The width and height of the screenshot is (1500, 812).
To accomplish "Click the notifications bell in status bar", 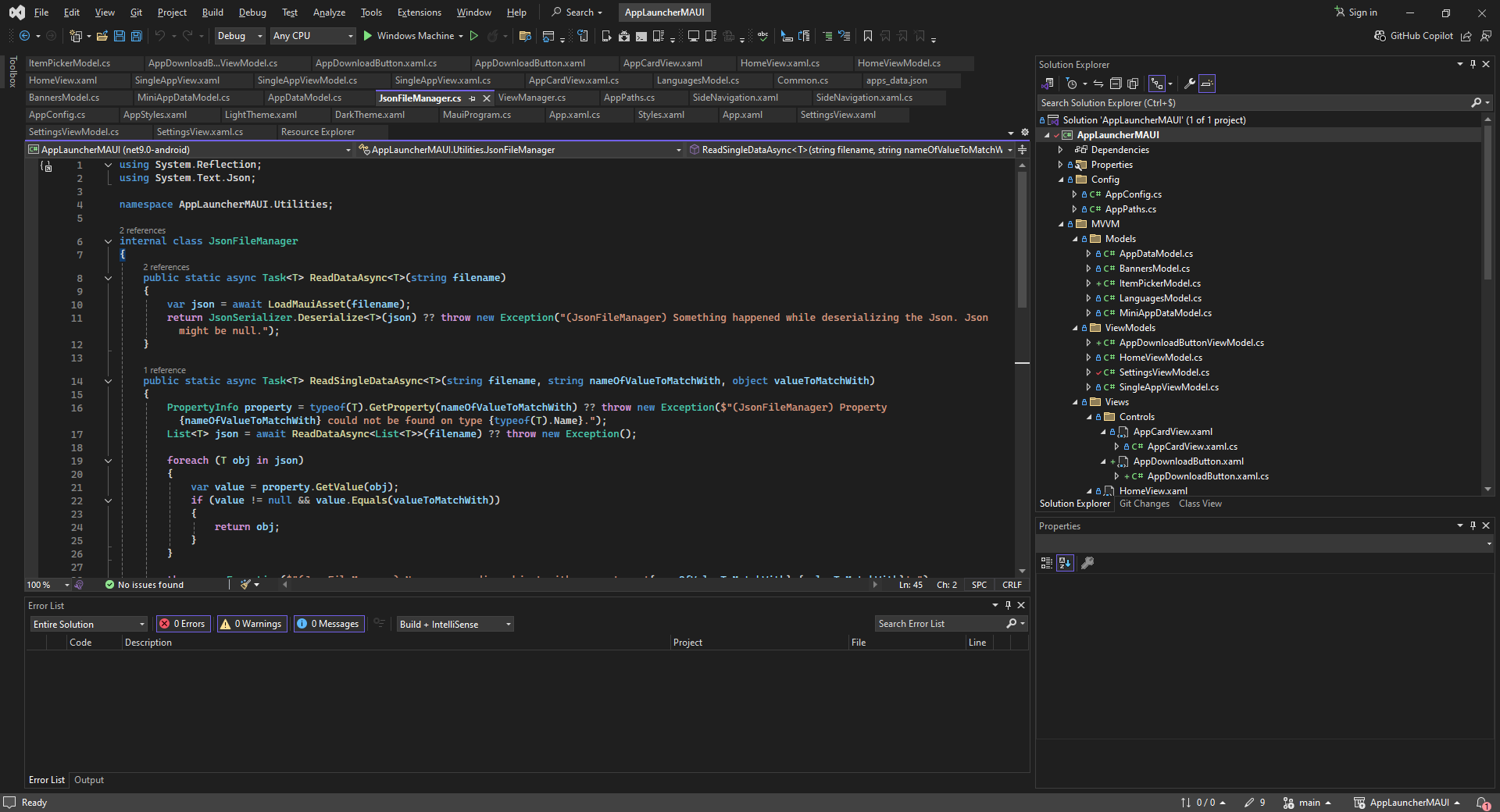I will (1483, 803).
